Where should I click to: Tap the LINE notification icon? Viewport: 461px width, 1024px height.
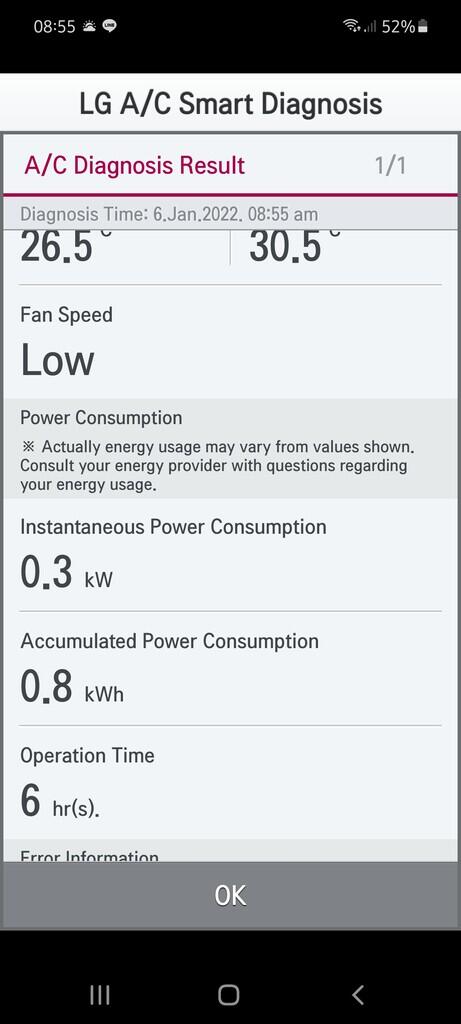(110, 26)
